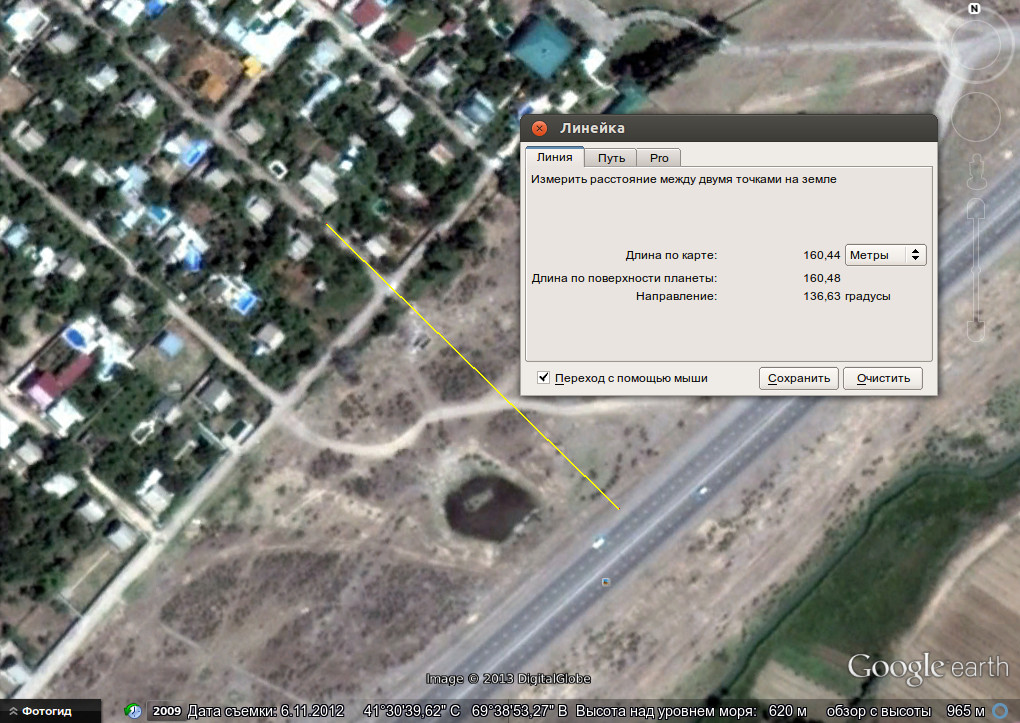
Task: Close the Линейка ruler dialog
Action: [x=540, y=128]
